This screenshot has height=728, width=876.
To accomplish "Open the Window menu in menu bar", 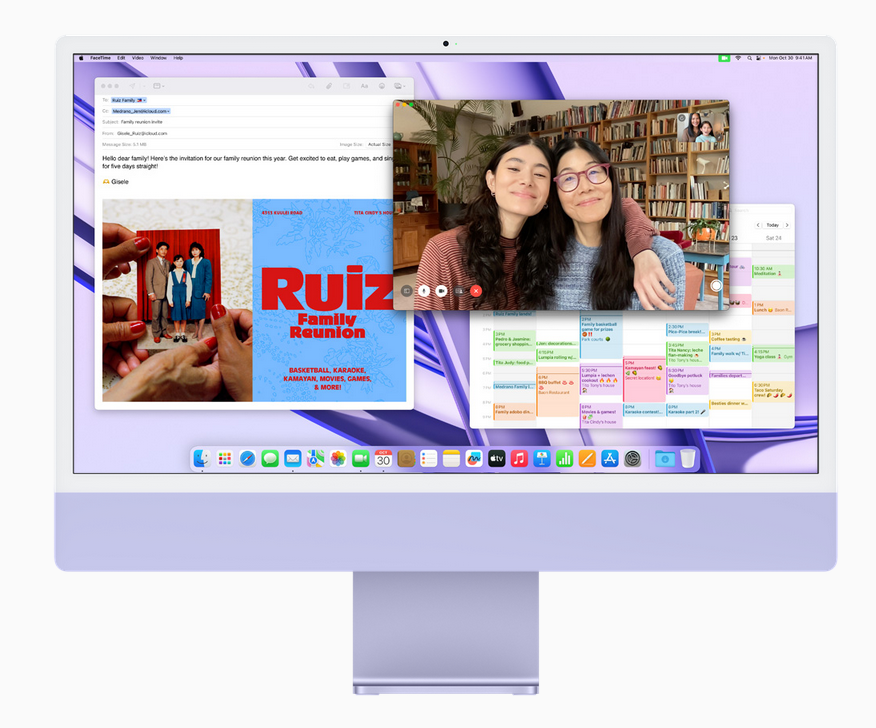I will pyautogui.click(x=158, y=58).
